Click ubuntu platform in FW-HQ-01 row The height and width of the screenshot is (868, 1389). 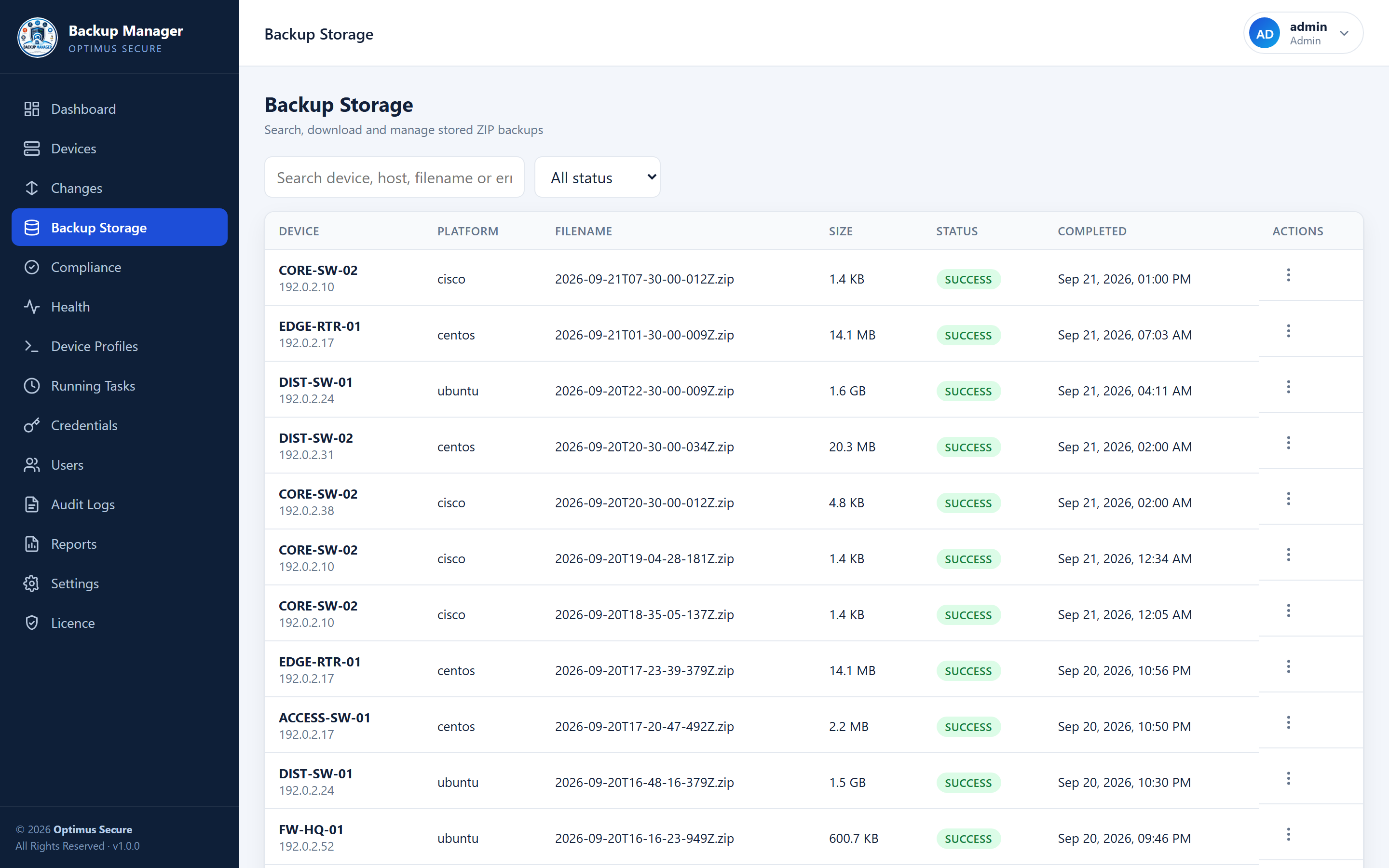coord(457,838)
